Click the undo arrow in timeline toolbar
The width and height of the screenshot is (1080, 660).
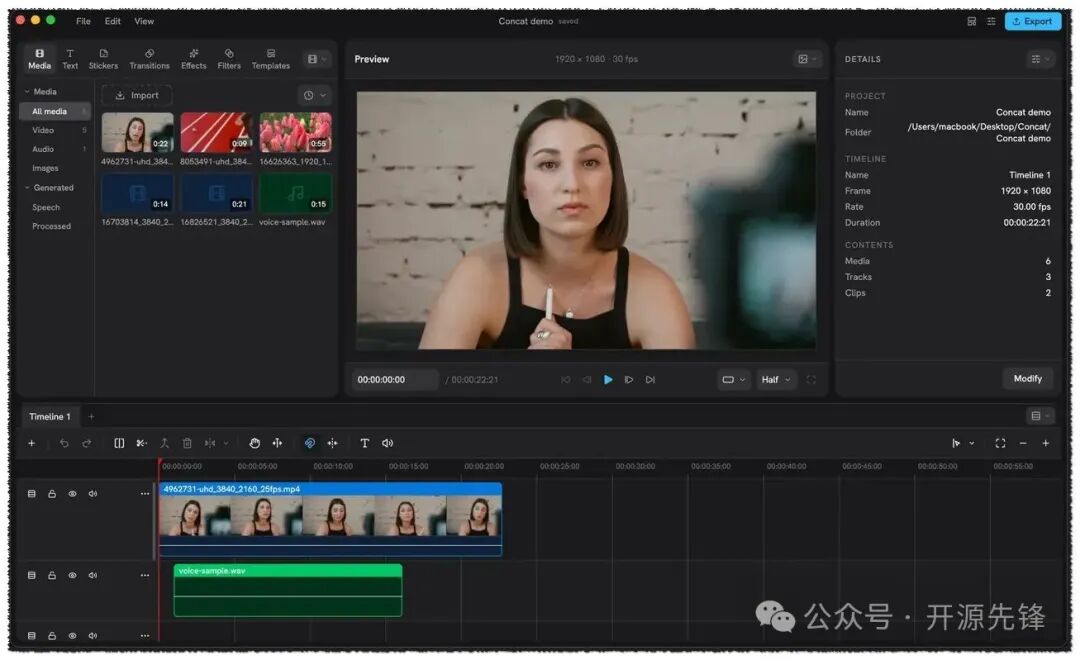tap(64, 443)
